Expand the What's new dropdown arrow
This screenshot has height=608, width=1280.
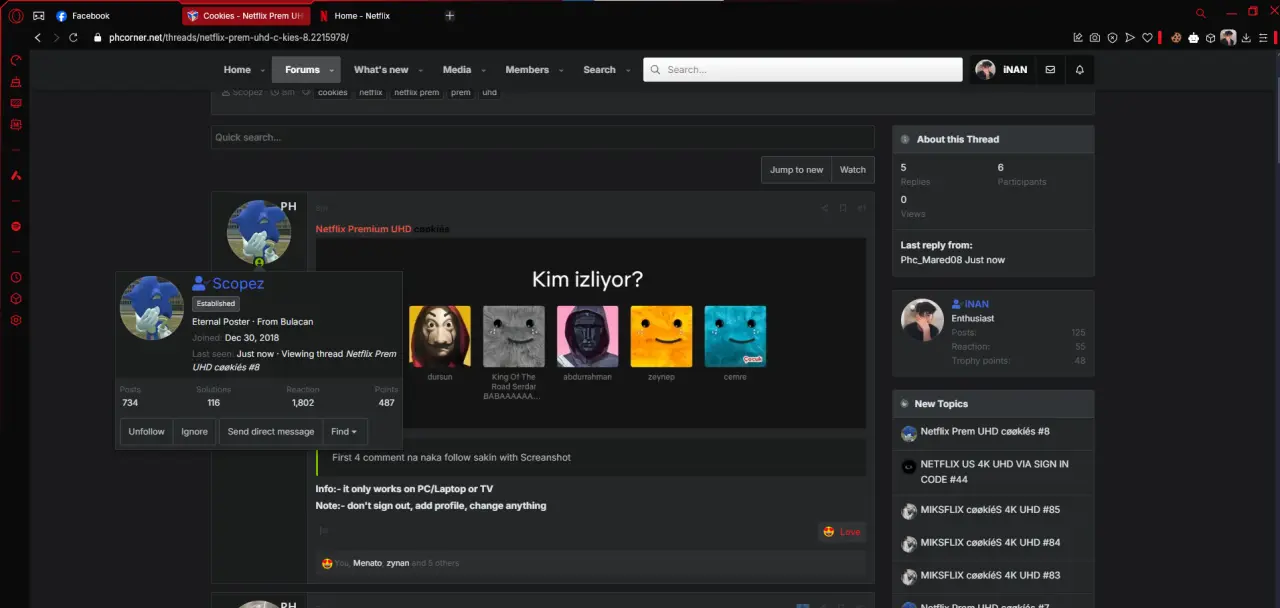[x=420, y=70]
